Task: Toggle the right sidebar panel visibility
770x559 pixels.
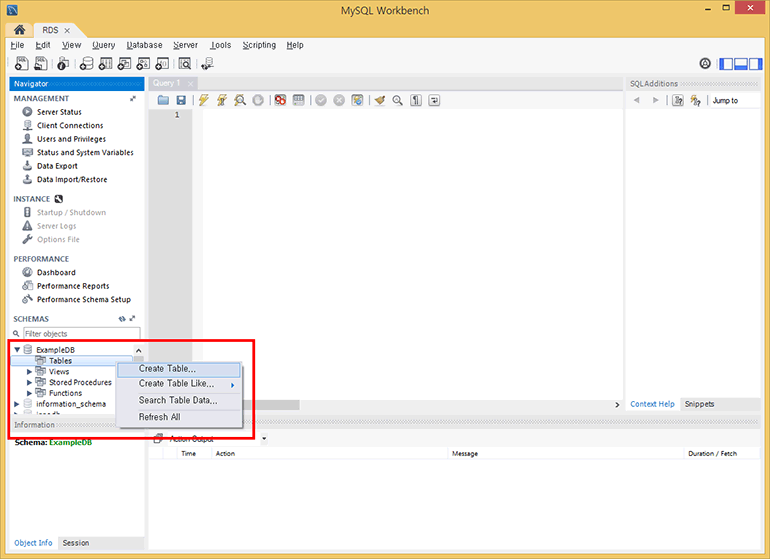Action: point(756,63)
